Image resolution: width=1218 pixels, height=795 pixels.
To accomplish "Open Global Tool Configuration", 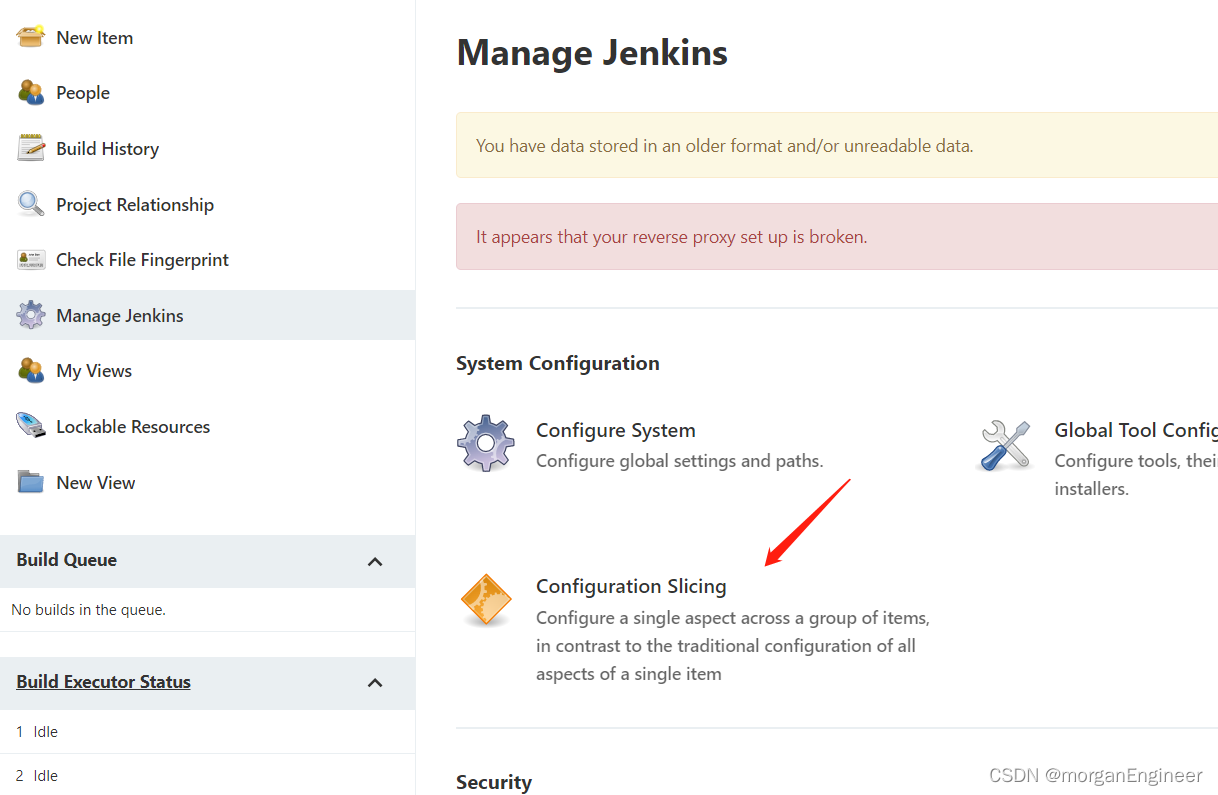I will (x=1136, y=430).
